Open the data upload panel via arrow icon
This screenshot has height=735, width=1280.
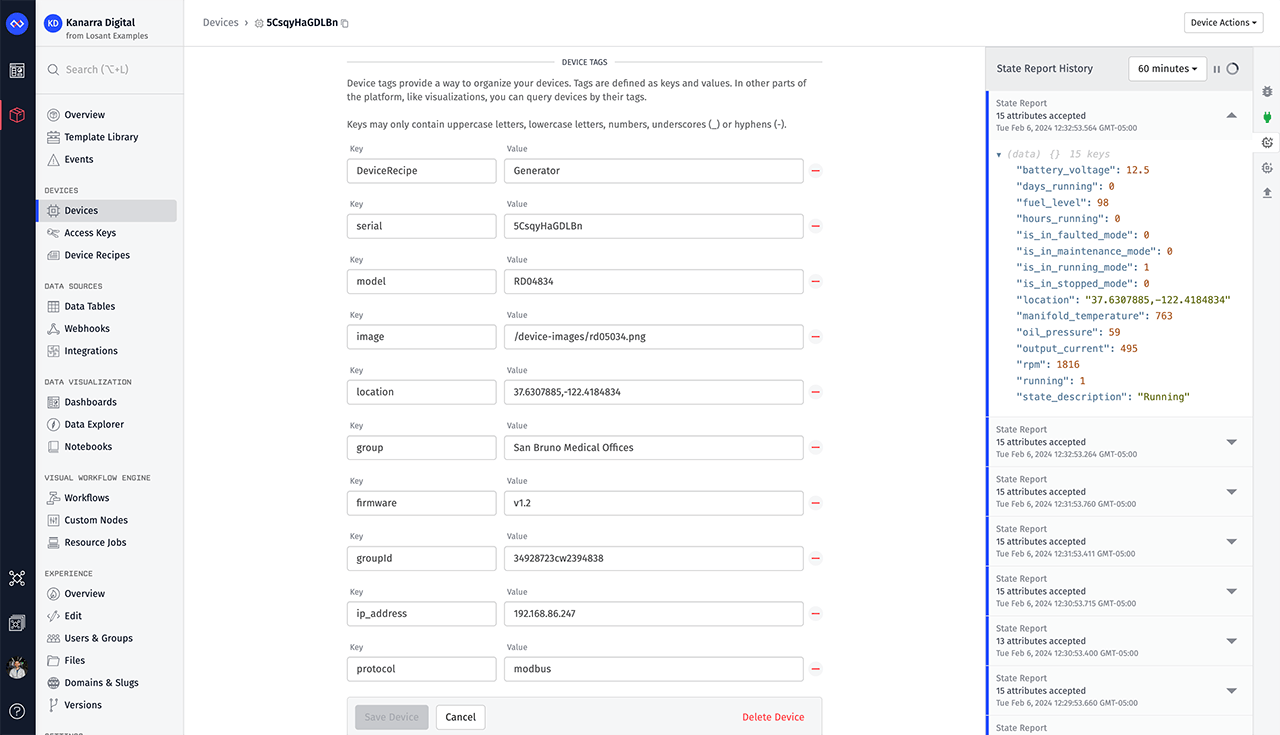click(1266, 191)
